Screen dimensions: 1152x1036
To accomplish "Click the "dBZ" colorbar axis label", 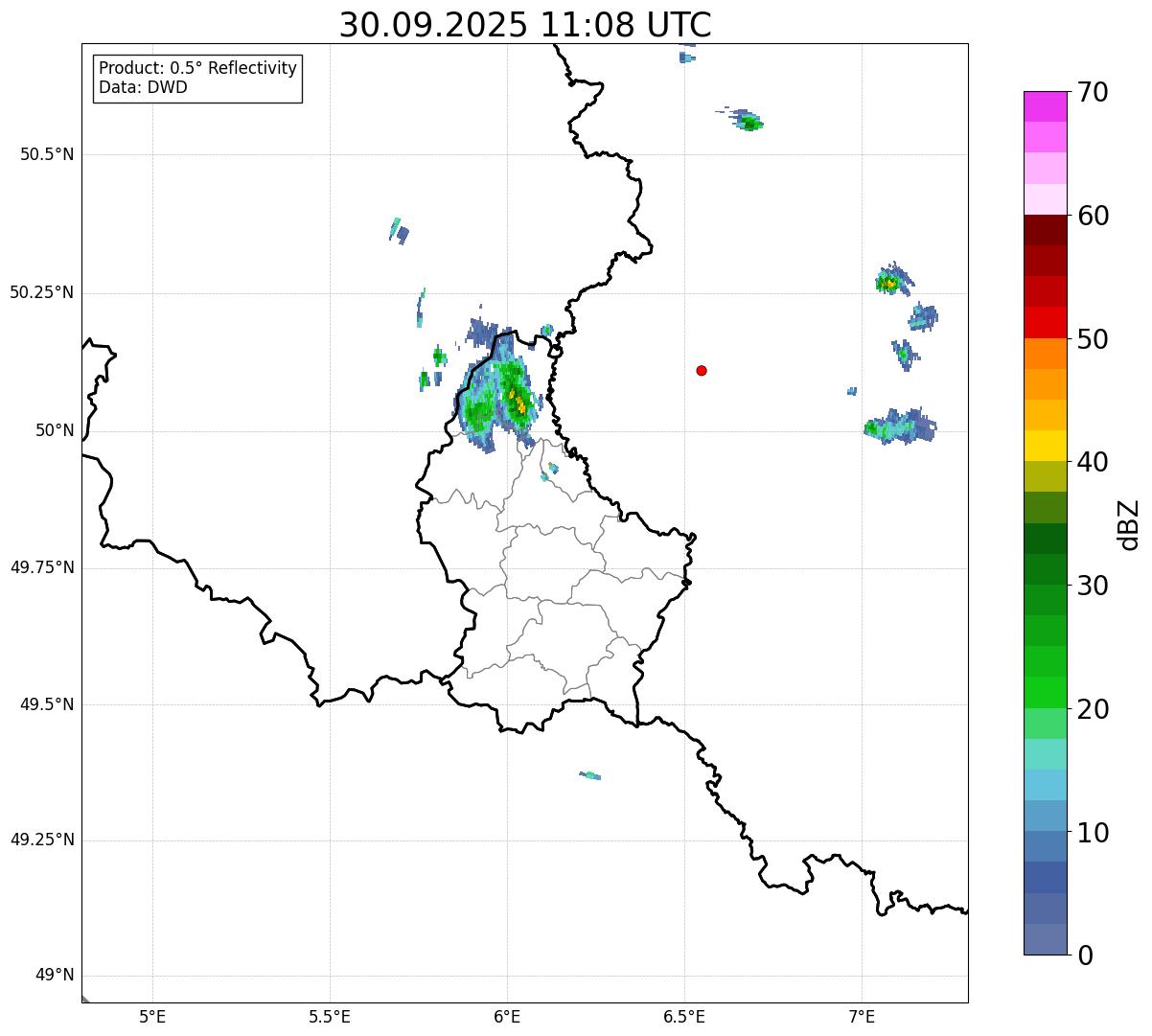I will point(1129,523).
